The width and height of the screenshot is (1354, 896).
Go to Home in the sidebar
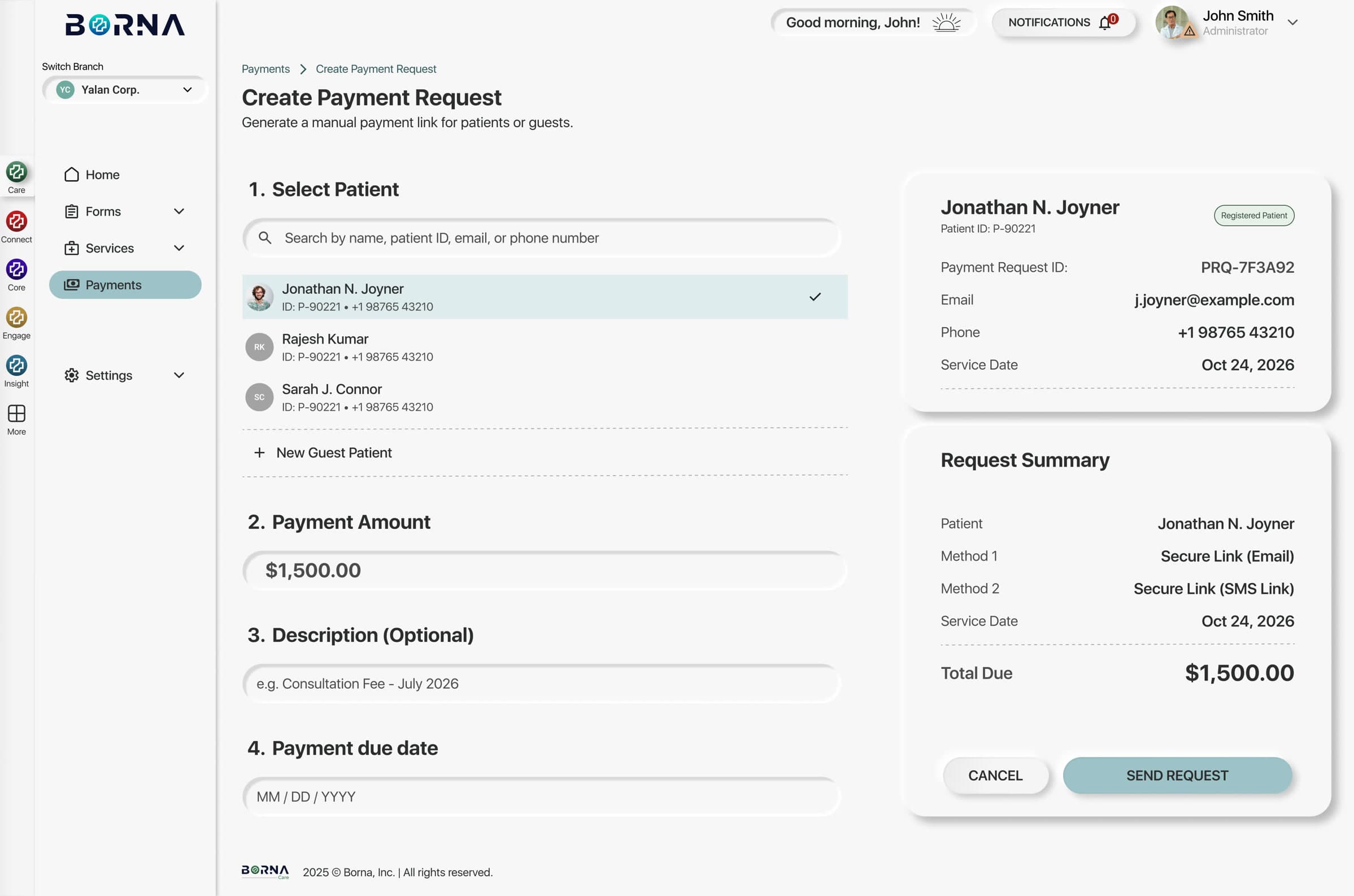click(125, 175)
